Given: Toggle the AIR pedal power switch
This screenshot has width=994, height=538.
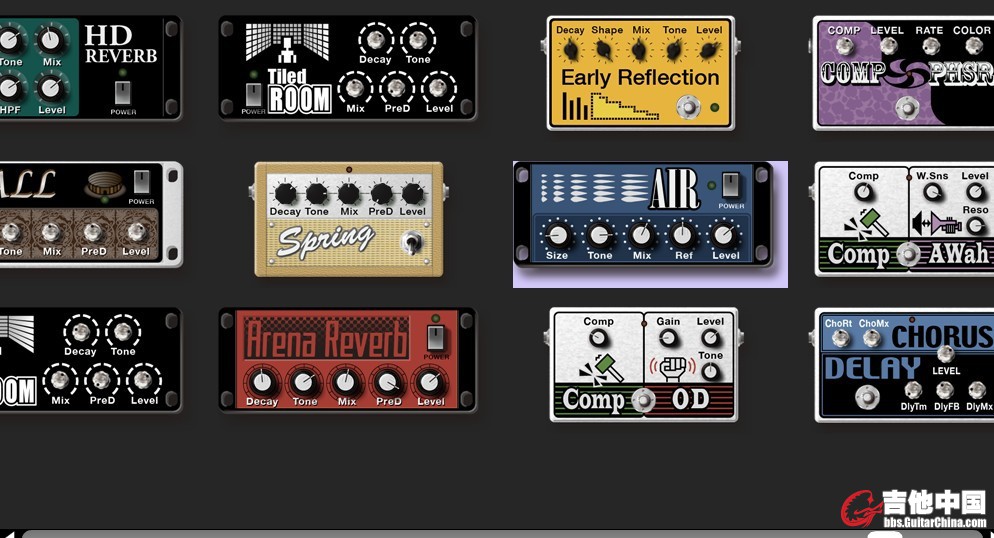Looking at the screenshot, I should pos(731,185).
